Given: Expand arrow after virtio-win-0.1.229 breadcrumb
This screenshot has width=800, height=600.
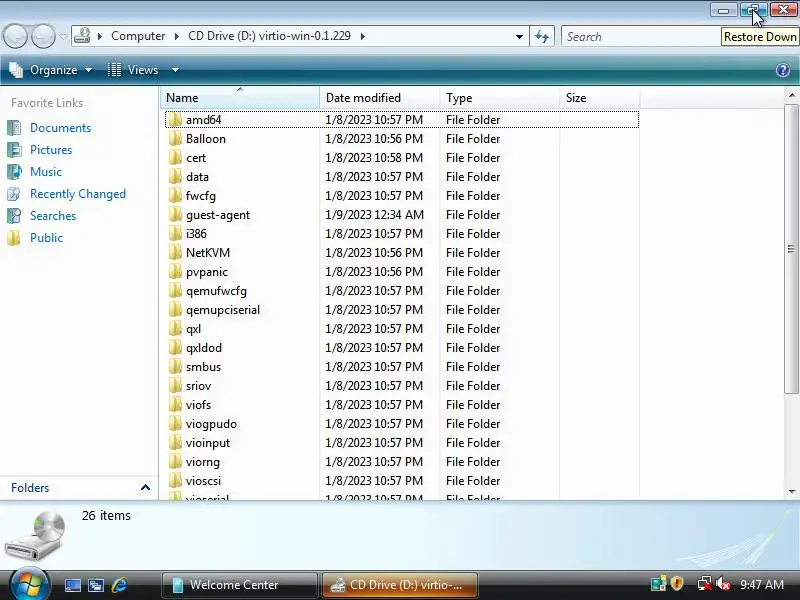Looking at the screenshot, I should [363, 36].
